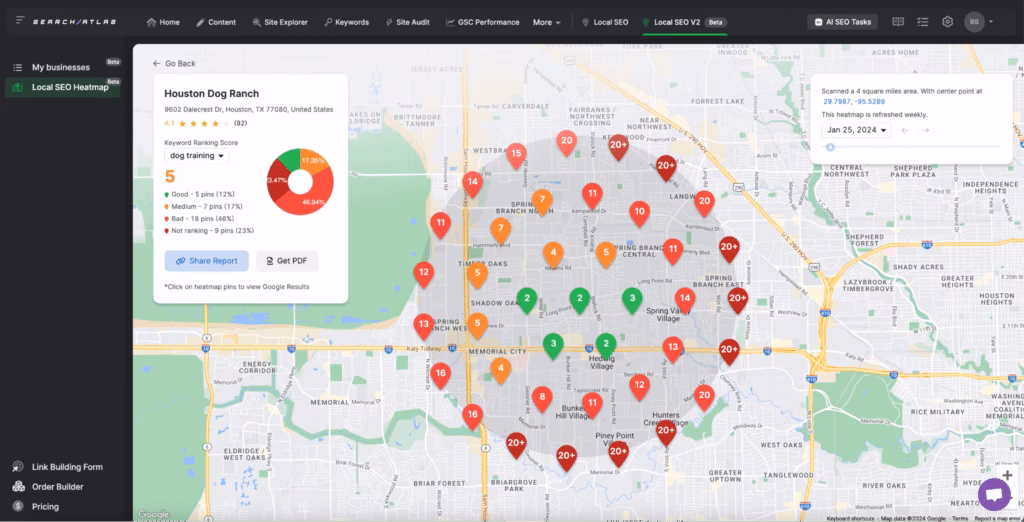Click the next date arrow
Viewport: 1024px width, 522px height.
(x=926, y=130)
